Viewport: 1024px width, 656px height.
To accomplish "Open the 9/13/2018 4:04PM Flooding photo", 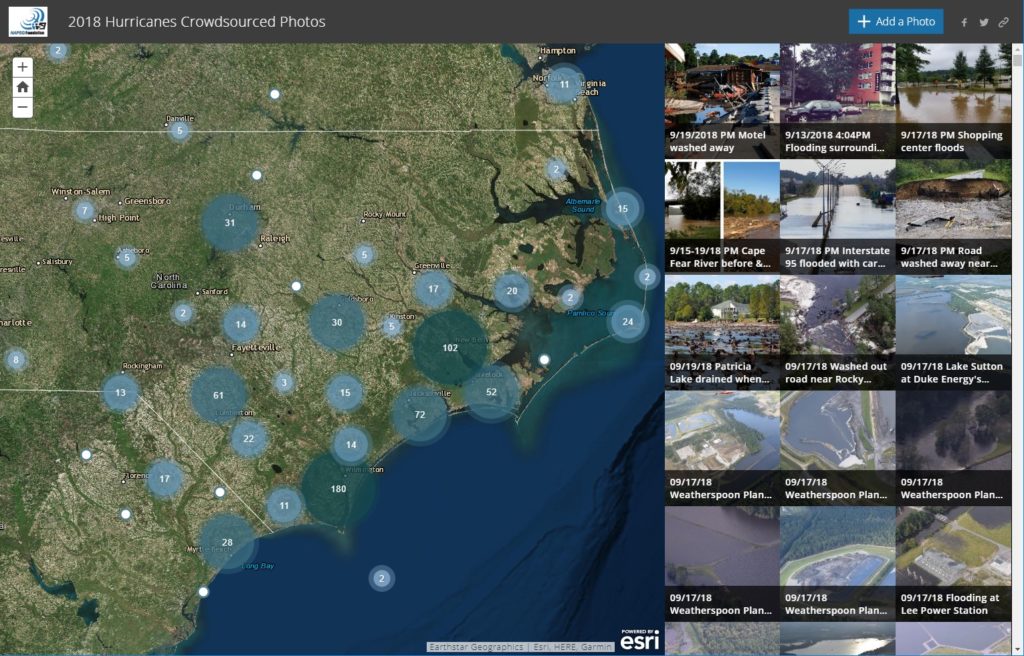I will click(838, 101).
